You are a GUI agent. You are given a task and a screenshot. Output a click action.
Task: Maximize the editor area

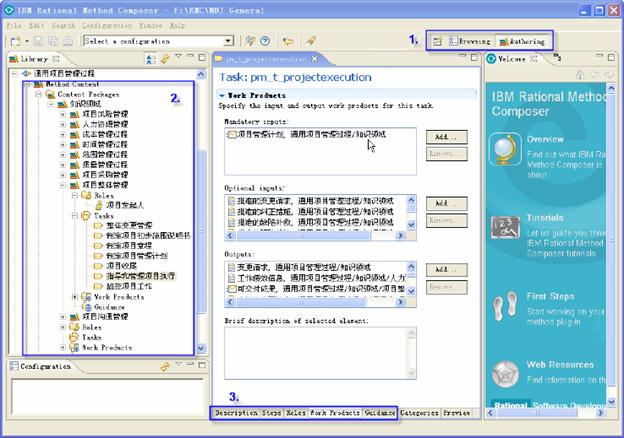coord(474,58)
